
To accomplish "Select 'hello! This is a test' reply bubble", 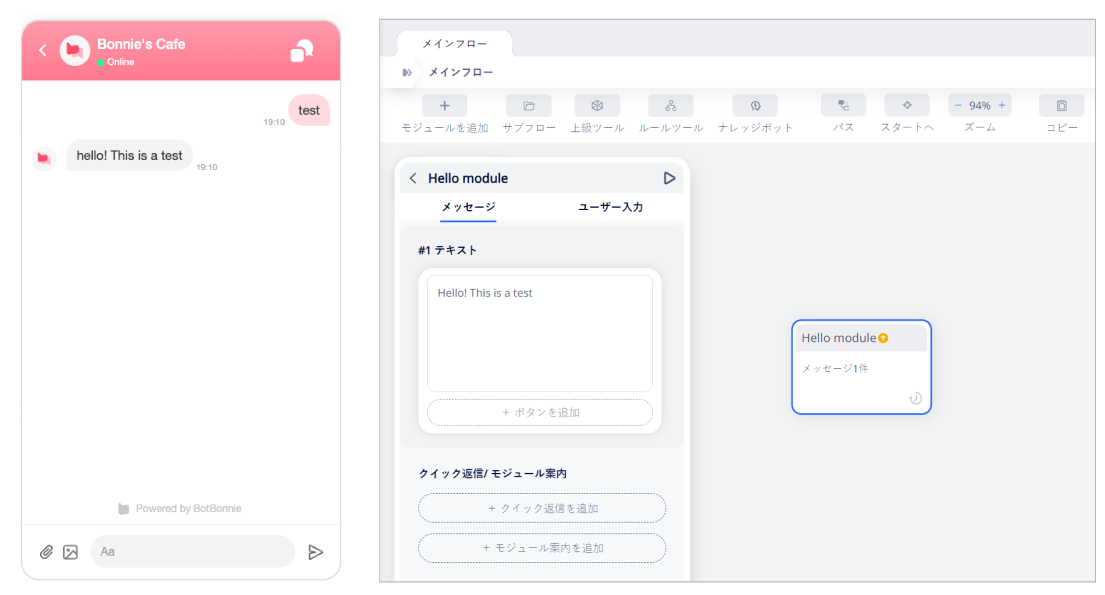I will click(x=130, y=156).
